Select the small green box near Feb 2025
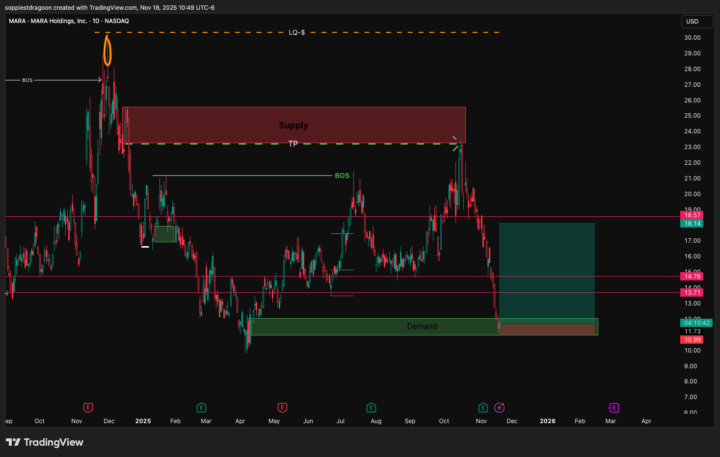Viewport: 720px width, 457px height. coord(164,234)
